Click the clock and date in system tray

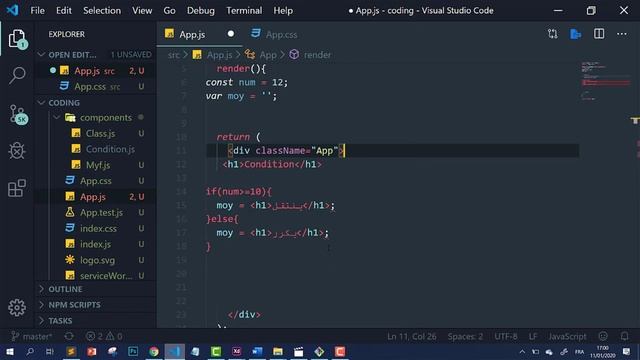(602, 351)
